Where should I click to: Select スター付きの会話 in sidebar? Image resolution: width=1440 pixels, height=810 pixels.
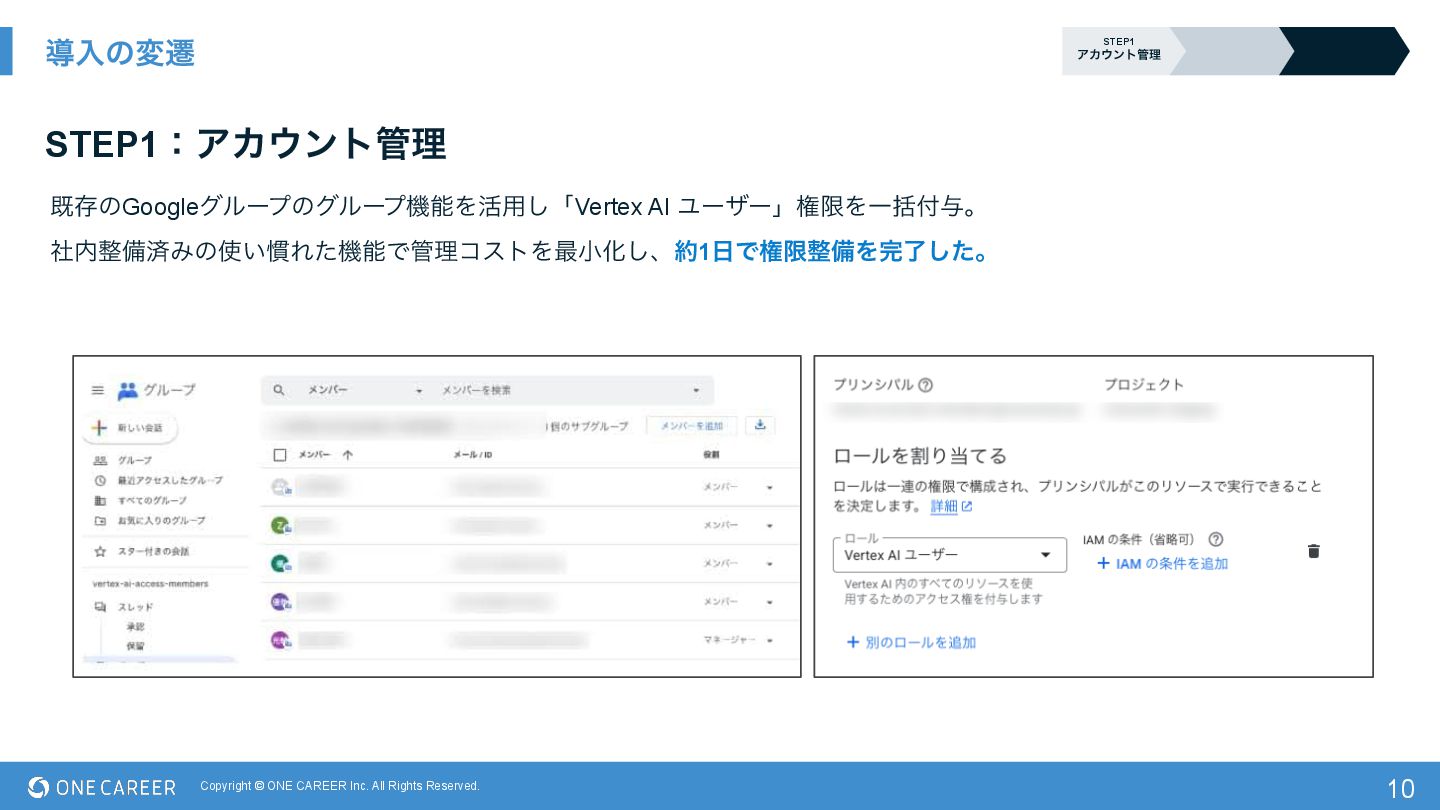click(153, 551)
